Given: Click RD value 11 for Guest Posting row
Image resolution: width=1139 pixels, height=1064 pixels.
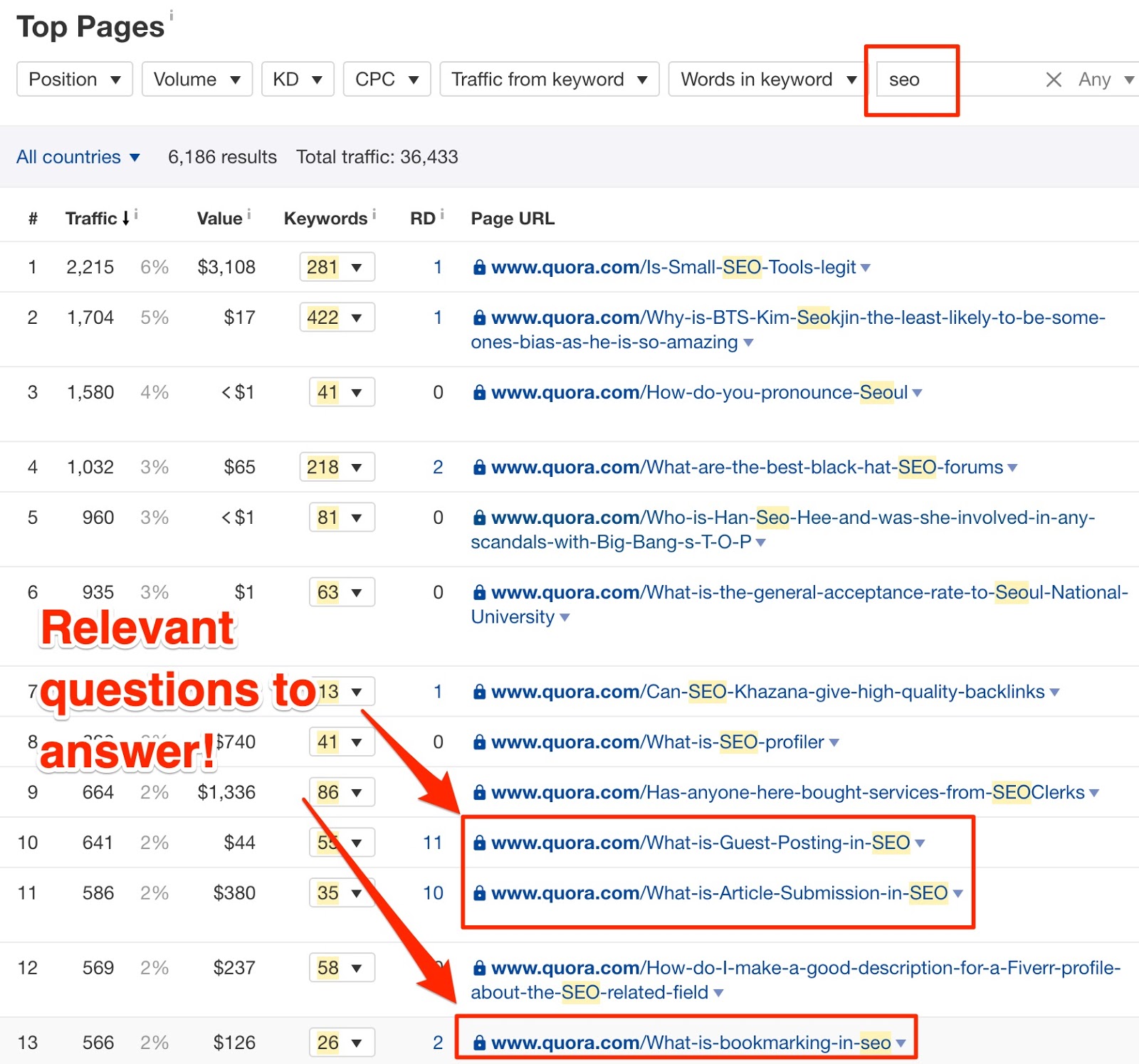Looking at the screenshot, I should [x=433, y=843].
